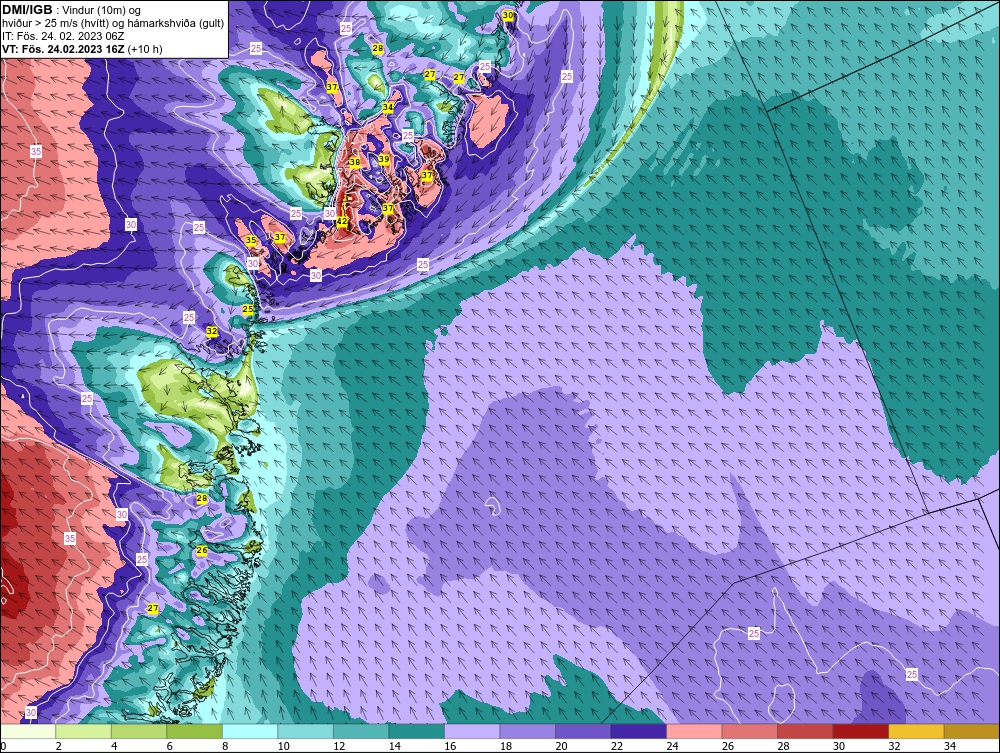Select the 24–26 m/s pink legend swatch

(x=694, y=731)
